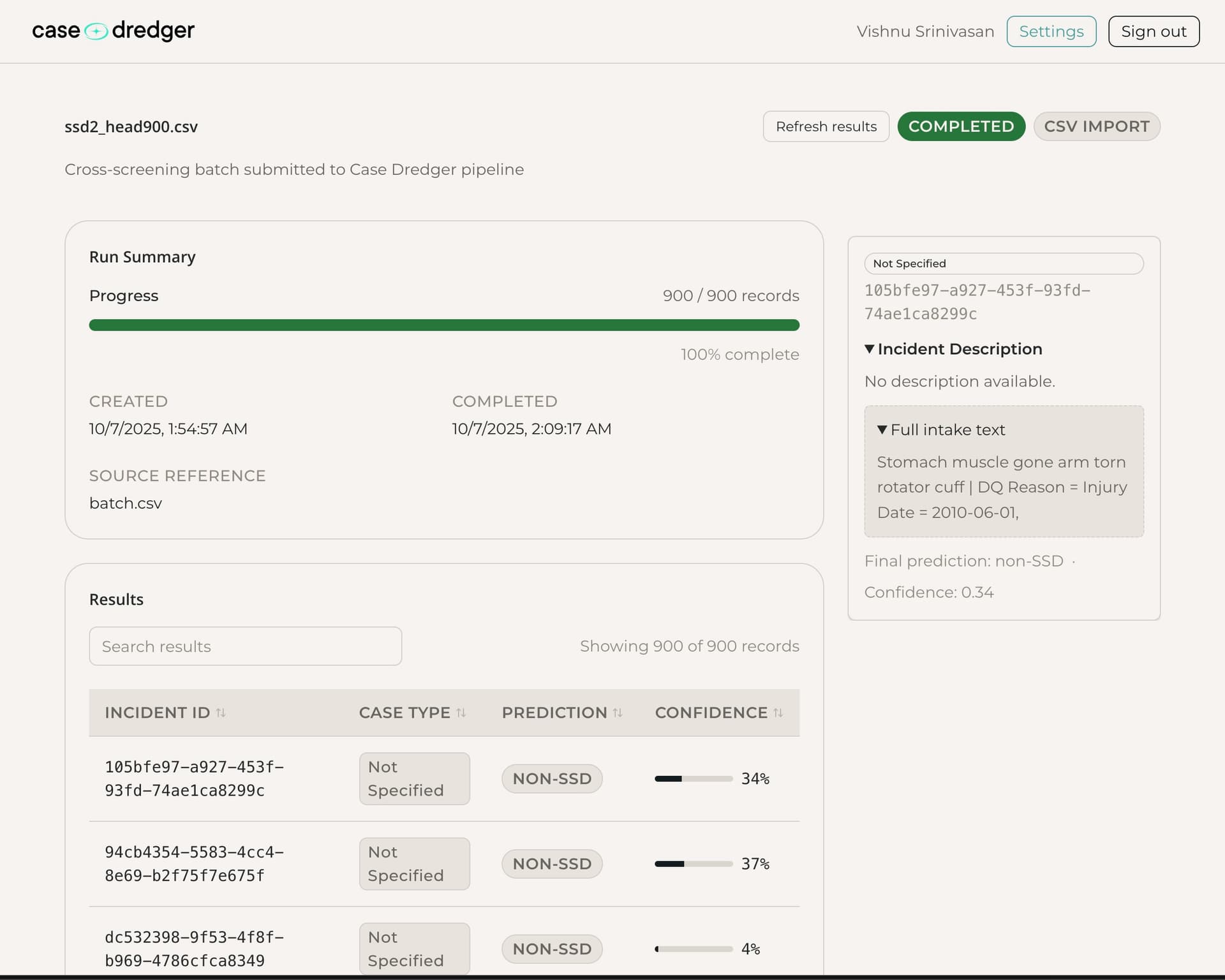Click Refresh results button
The width and height of the screenshot is (1225, 980).
point(826,126)
